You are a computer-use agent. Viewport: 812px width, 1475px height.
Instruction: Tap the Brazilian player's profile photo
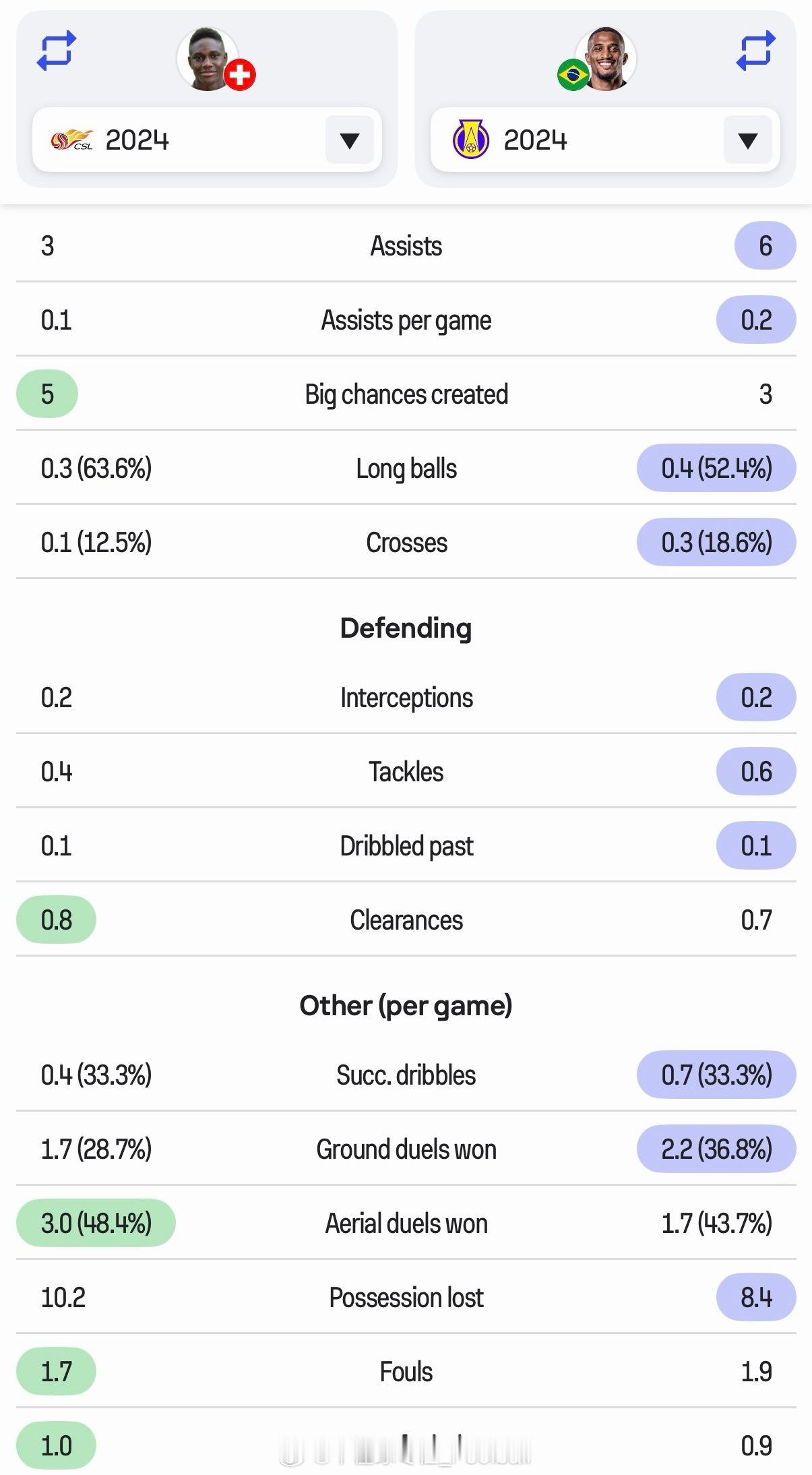pyautogui.click(x=605, y=59)
